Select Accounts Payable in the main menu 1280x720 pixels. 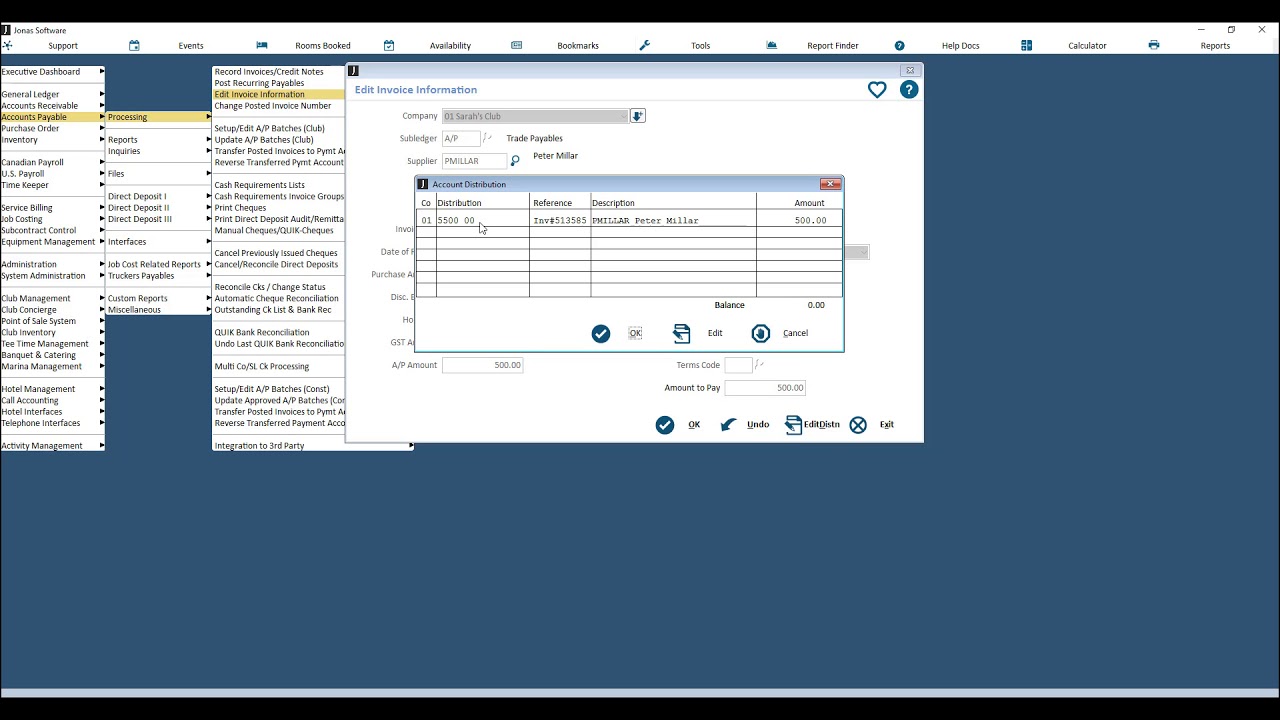[53, 117]
